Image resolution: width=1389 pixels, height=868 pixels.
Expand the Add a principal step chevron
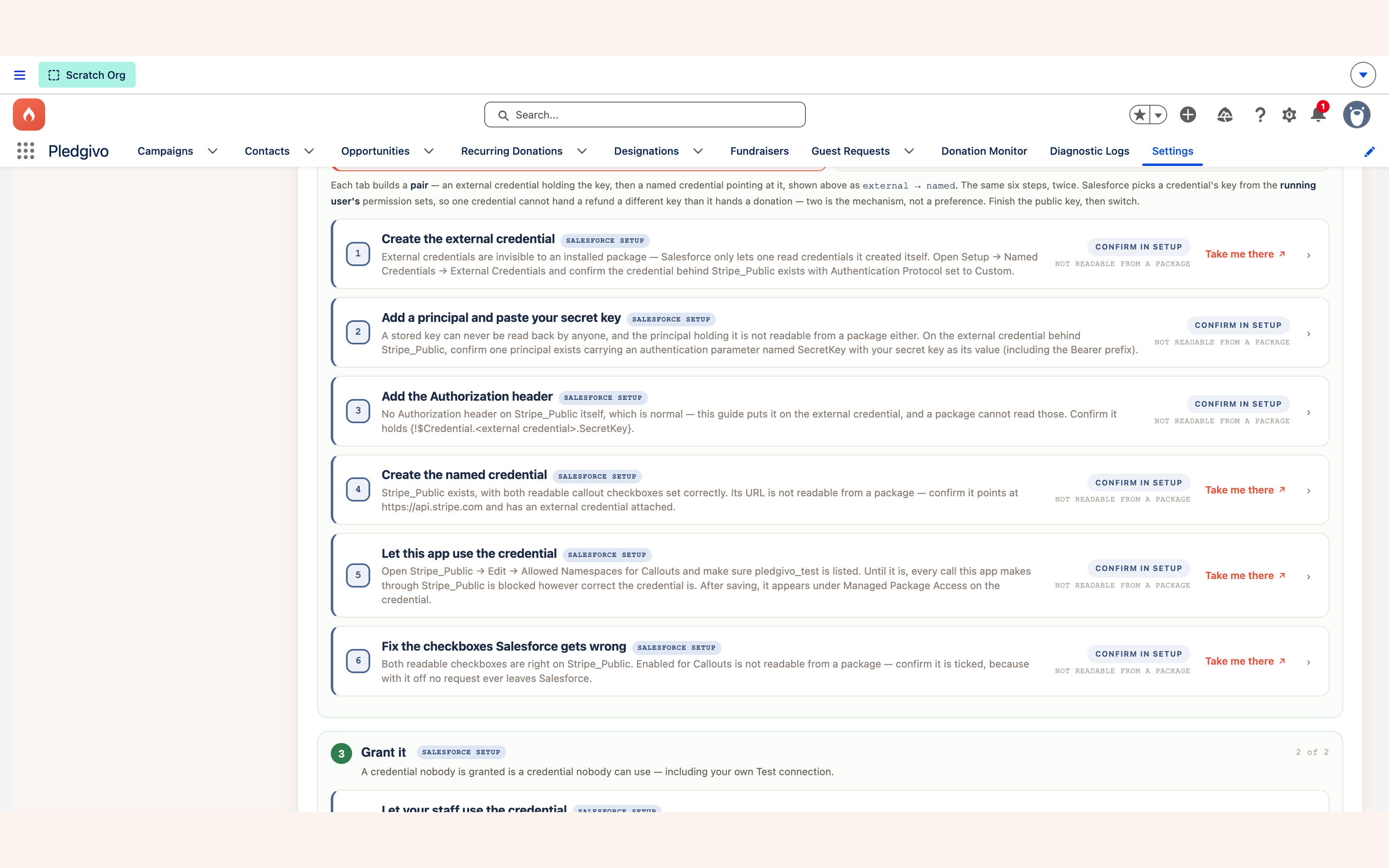tap(1308, 334)
